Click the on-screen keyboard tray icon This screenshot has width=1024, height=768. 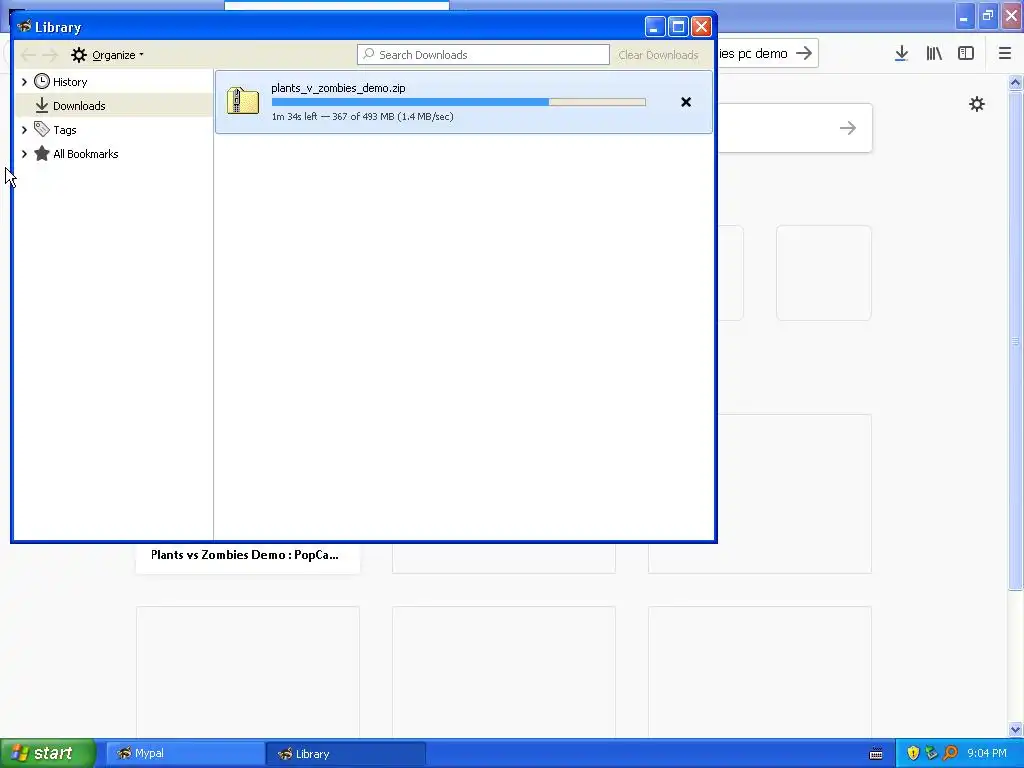876,754
